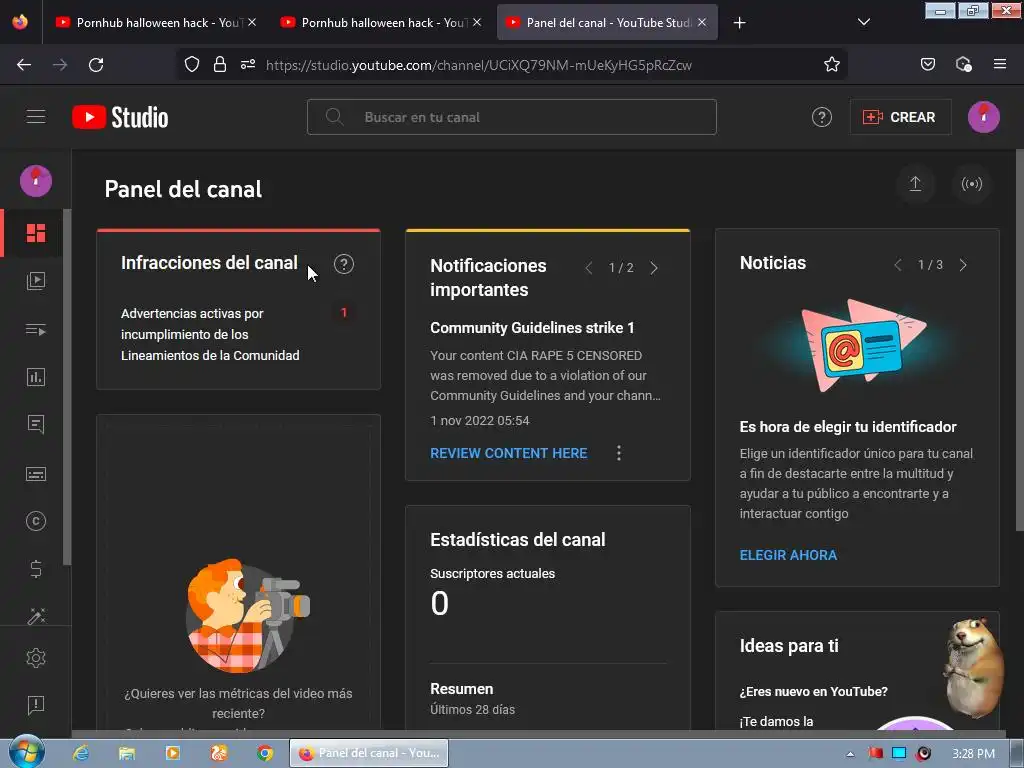
Task: Click the Go live broadcast icon
Action: (972, 184)
